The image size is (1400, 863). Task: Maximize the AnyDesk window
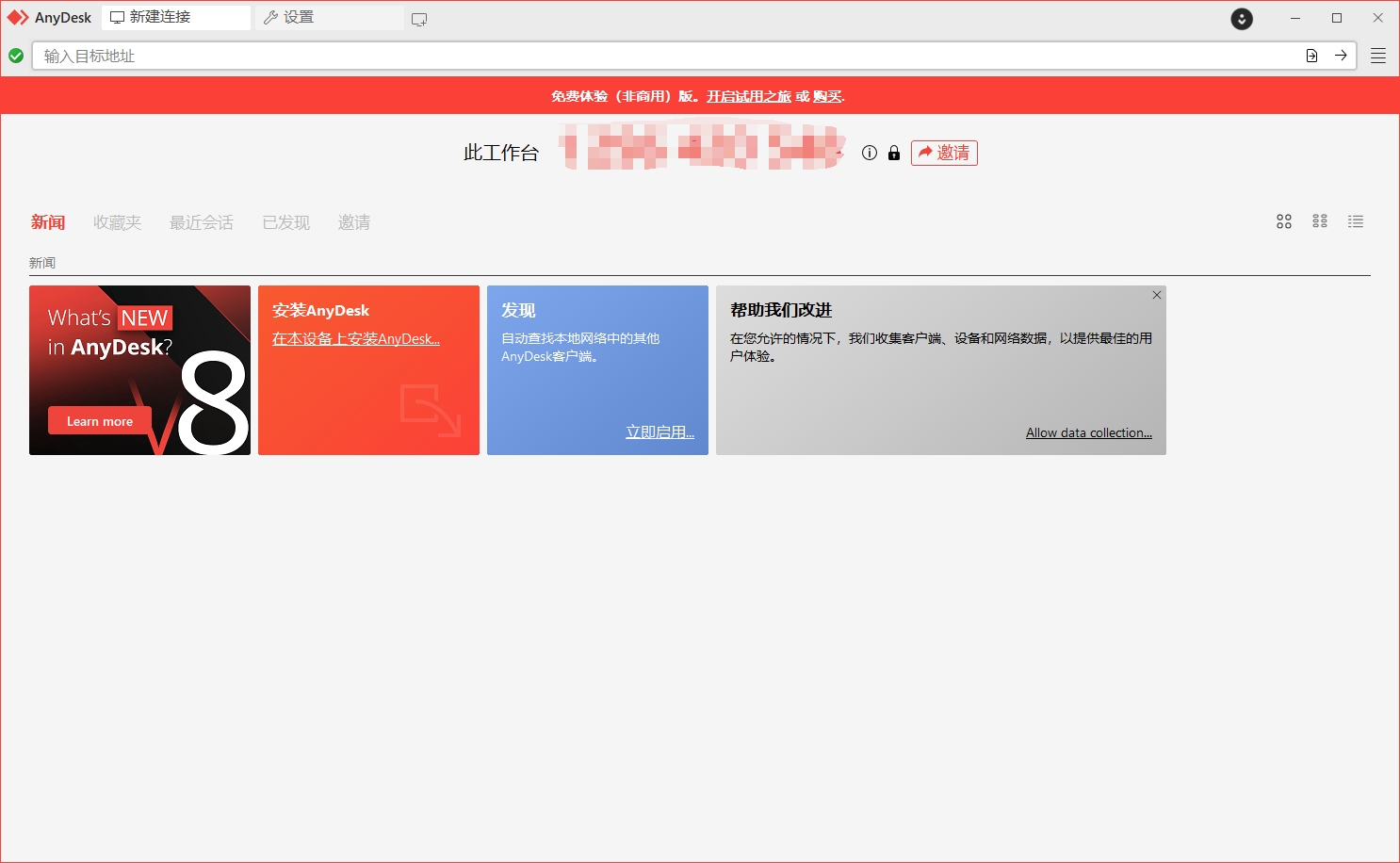click(1337, 18)
